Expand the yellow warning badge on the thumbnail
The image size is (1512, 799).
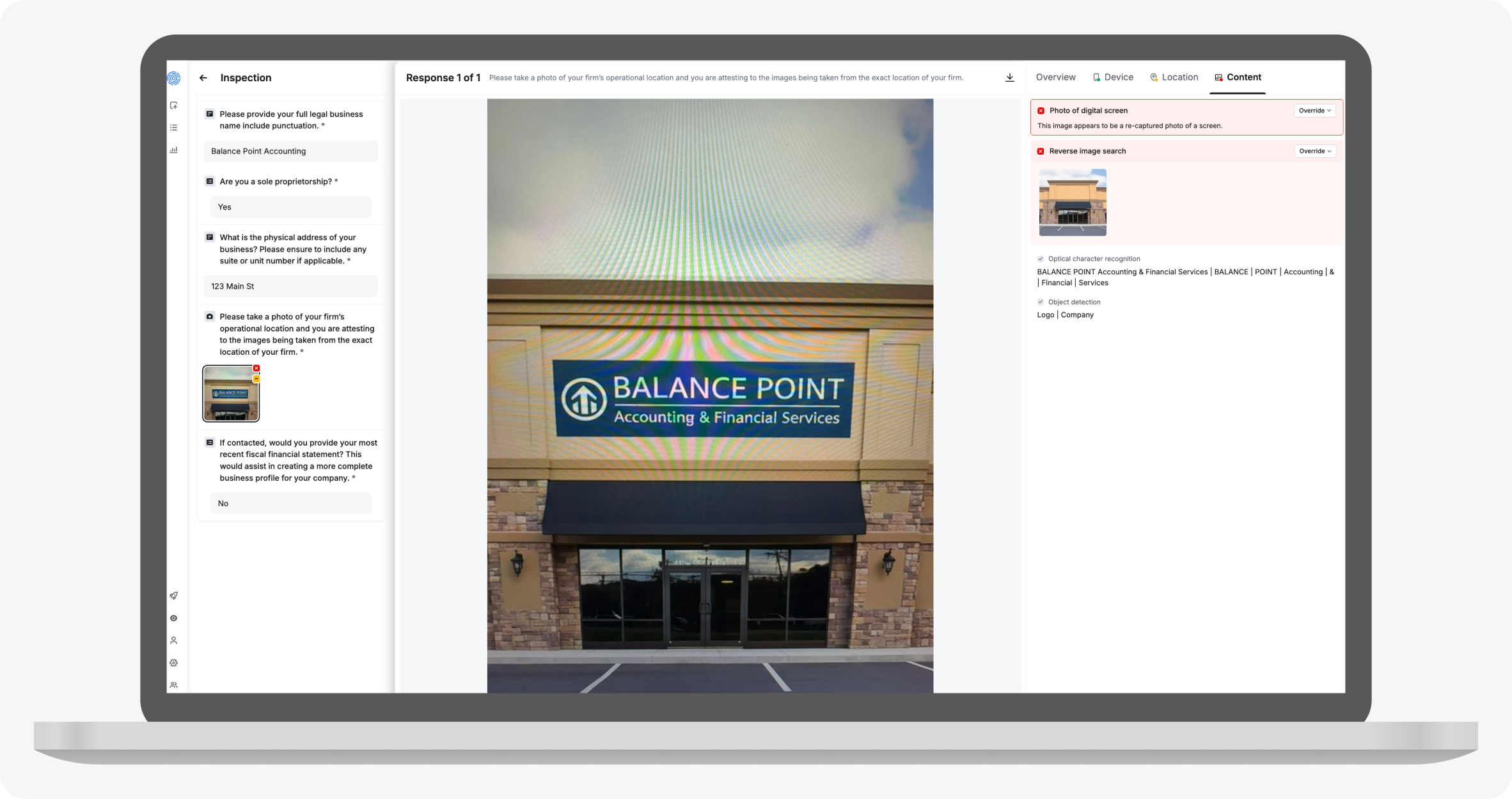click(256, 378)
